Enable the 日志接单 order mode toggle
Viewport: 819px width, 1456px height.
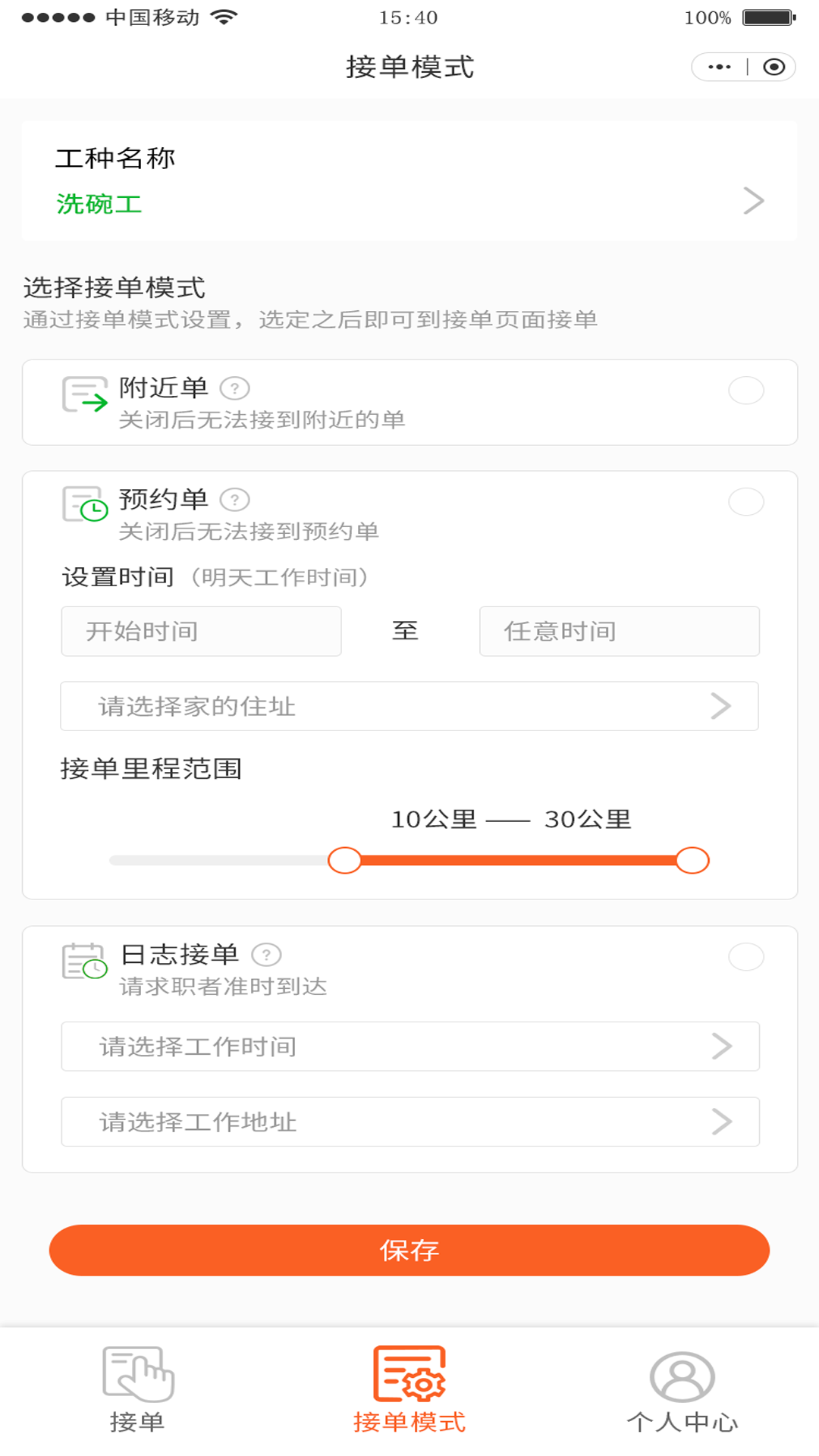[746, 957]
